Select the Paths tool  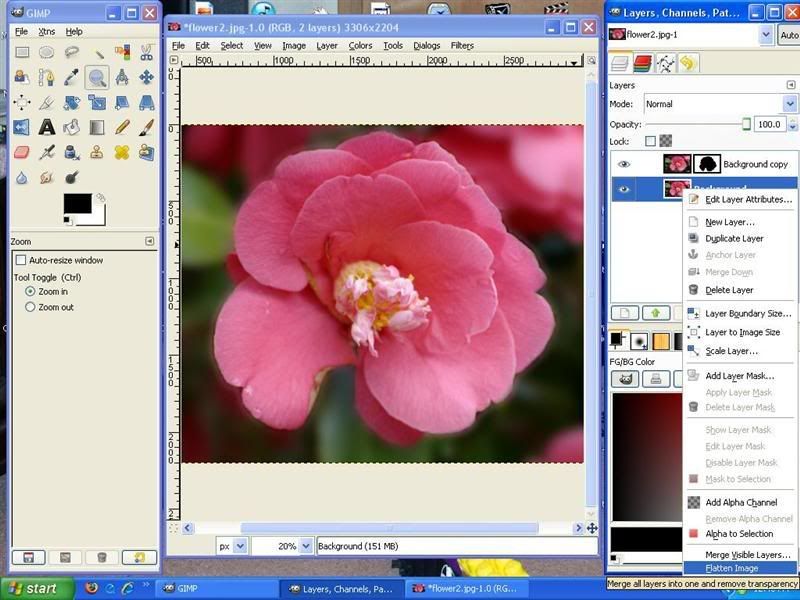click(x=46, y=77)
